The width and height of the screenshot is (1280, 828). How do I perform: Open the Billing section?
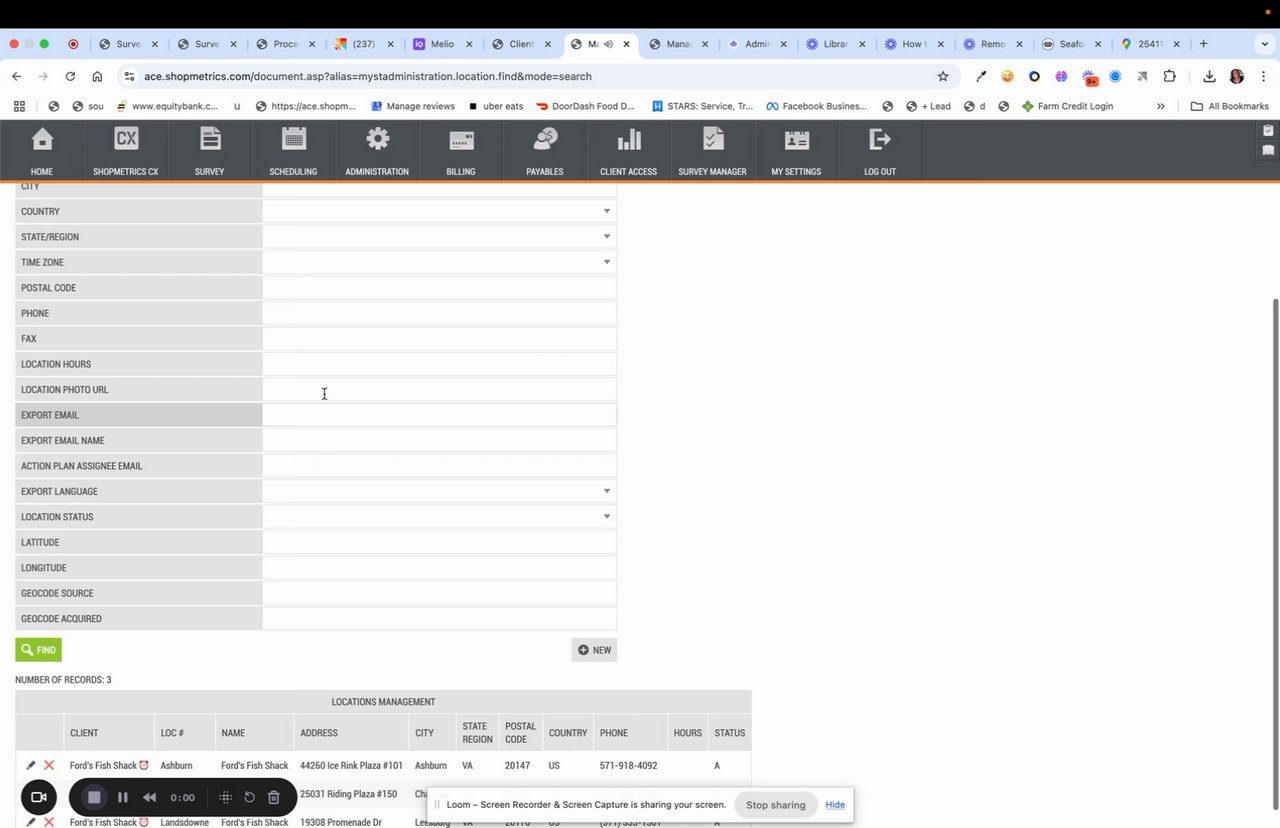point(461,150)
